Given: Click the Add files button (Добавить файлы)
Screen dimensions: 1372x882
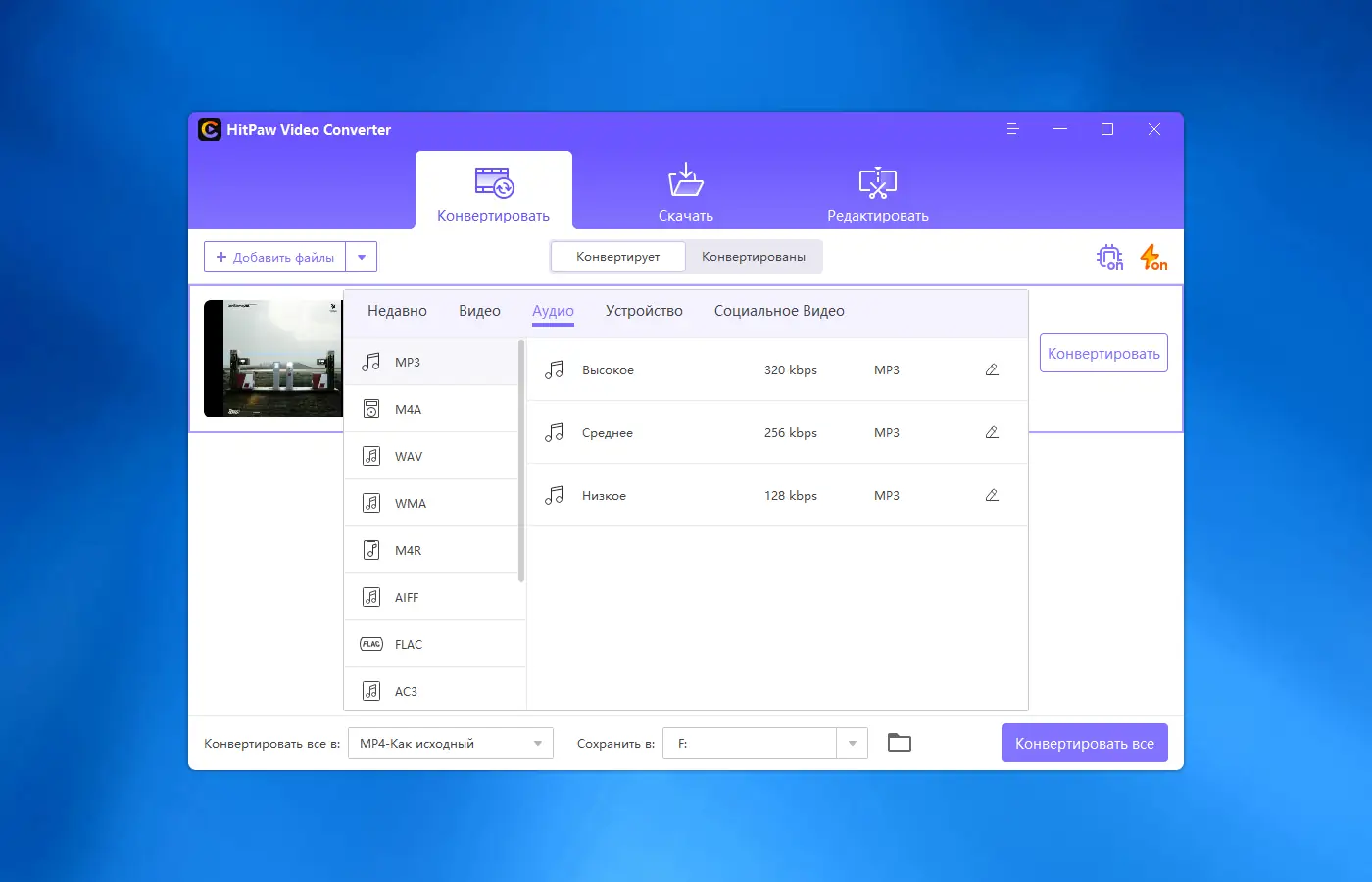Looking at the screenshot, I should [x=275, y=257].
